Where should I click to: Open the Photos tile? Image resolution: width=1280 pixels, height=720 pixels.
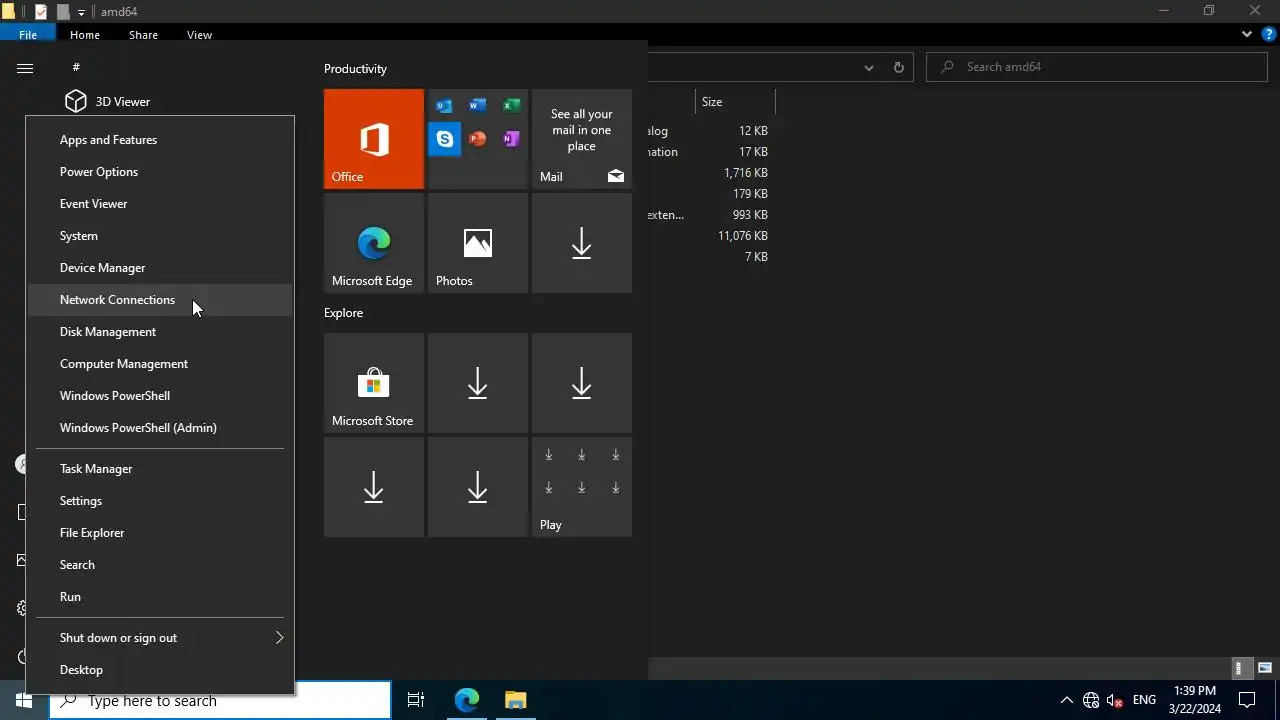(478, 243)
